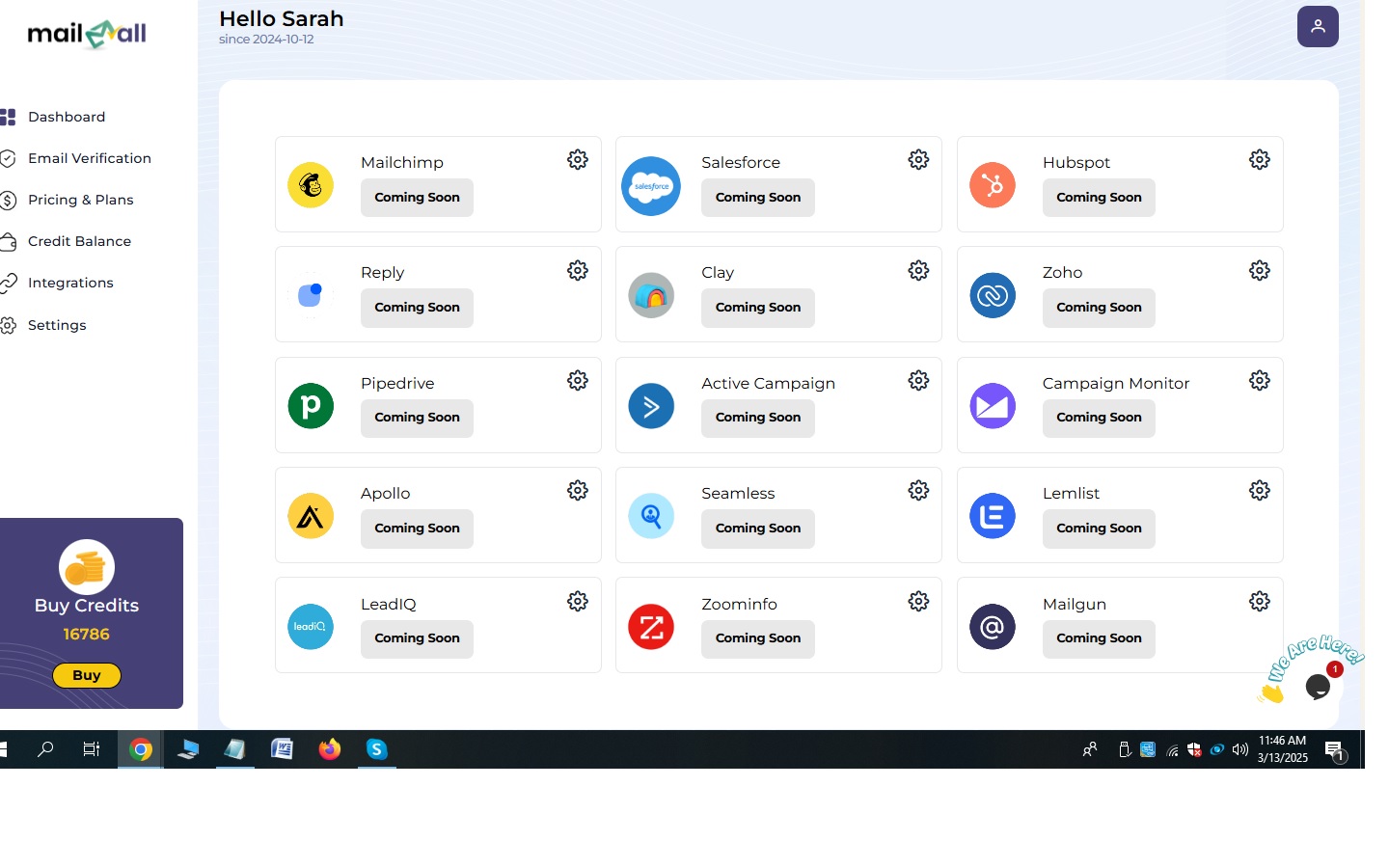Click Coming Soon under Mailgun
The width and height of the screenshot is (1389, 868).
[1099, 638]
